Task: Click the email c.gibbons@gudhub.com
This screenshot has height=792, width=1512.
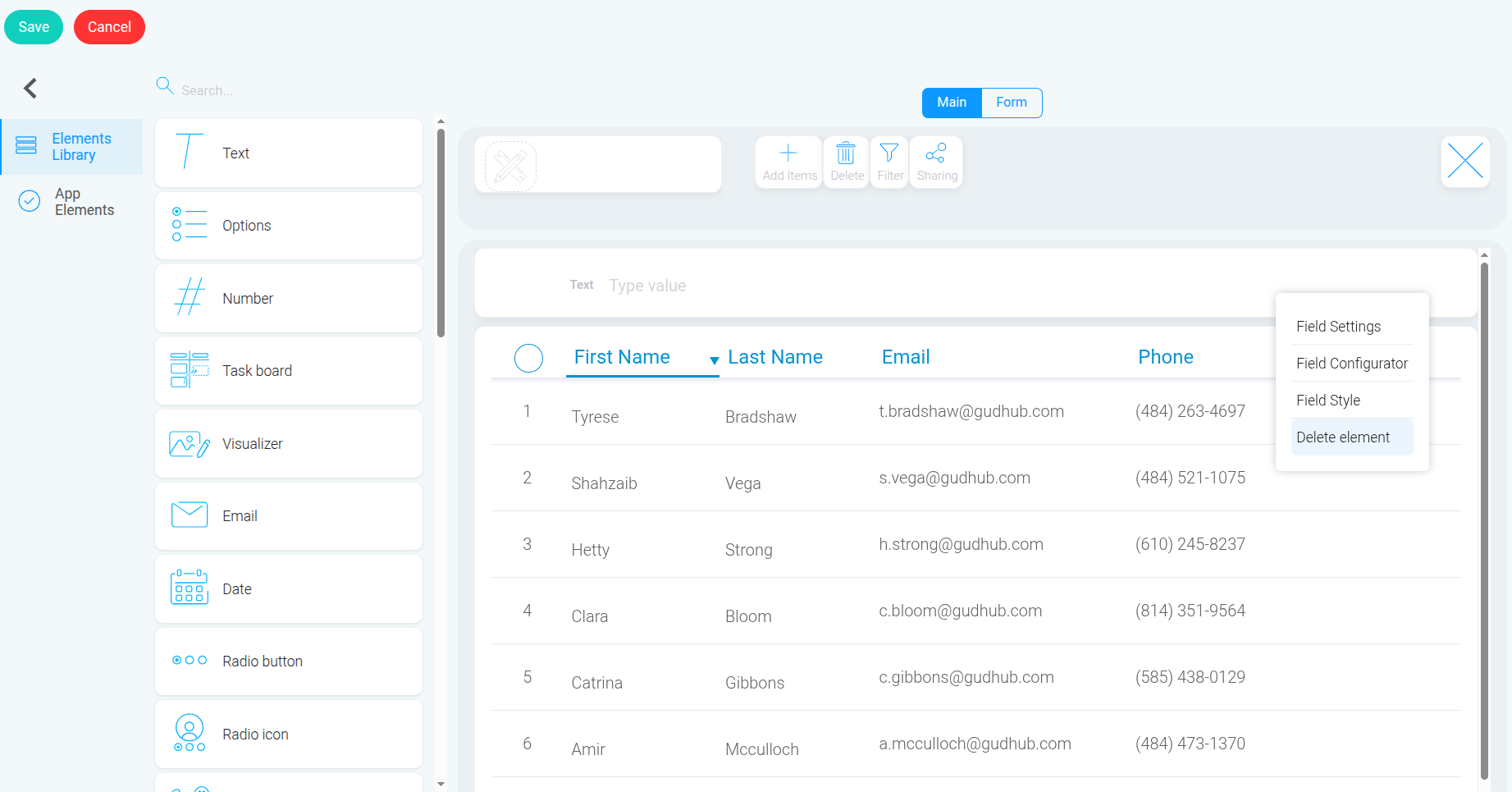Action: point(966,677)
